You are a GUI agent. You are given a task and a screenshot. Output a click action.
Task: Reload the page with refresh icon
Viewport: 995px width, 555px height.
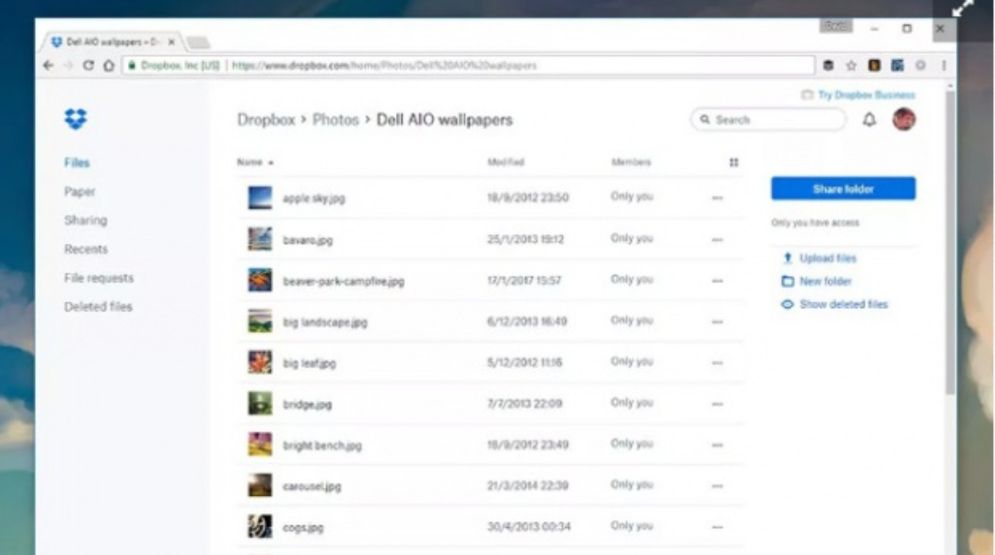(88, 65)
